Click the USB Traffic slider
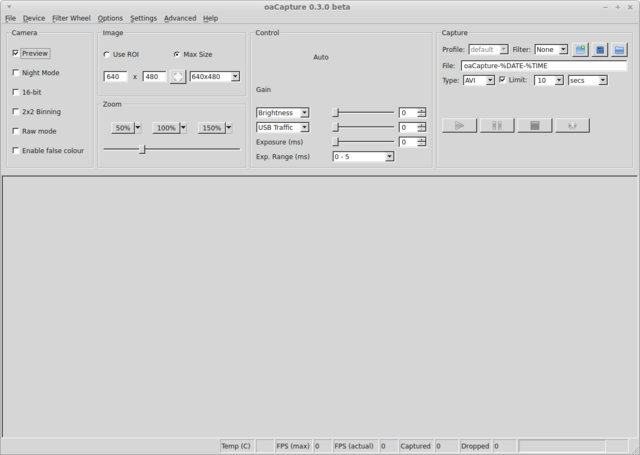This screenshot has height=455, width=640. 363,127
